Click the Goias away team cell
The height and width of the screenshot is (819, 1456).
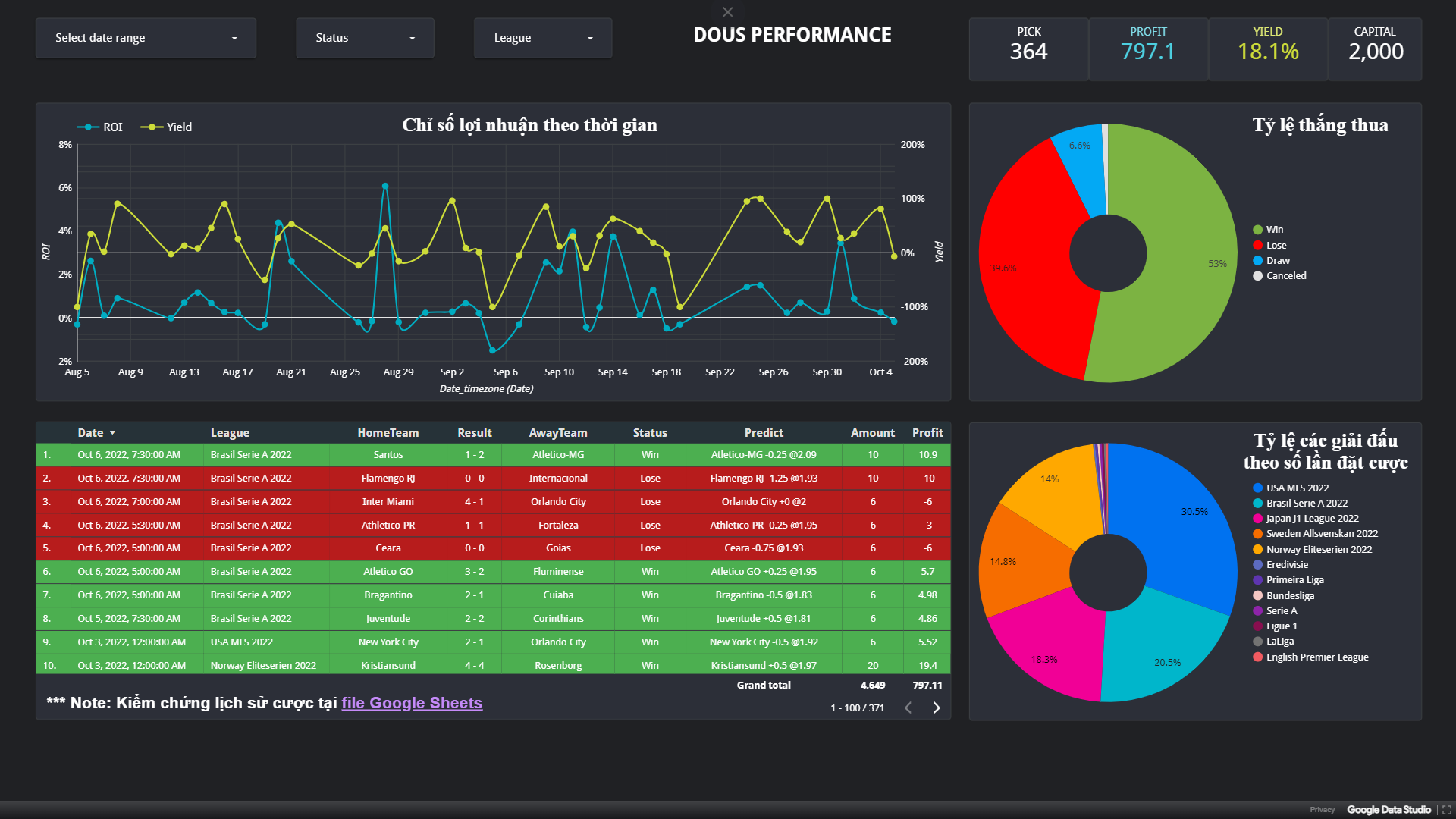pyautogui.click(x=558, y=548)
